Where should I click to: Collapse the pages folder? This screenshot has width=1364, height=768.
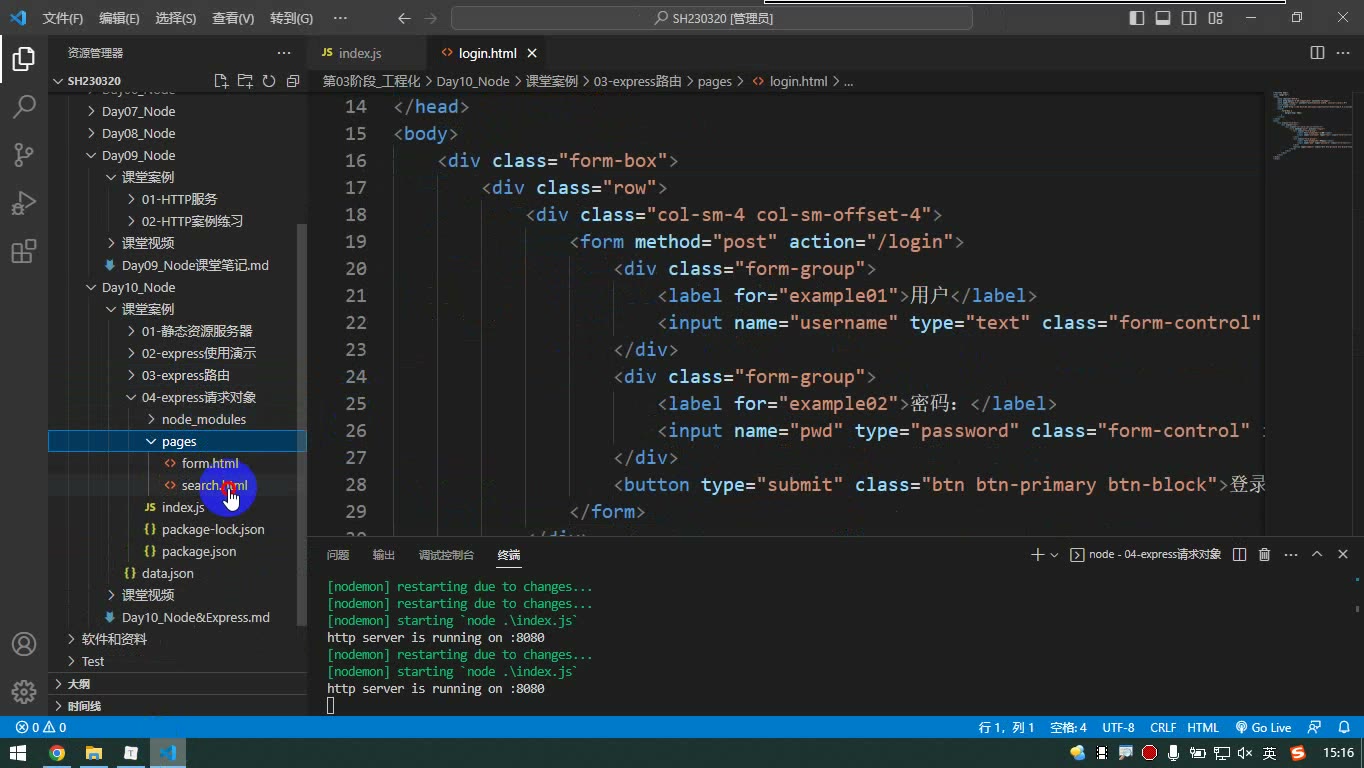pyautogui.click(x=178, y=441)
